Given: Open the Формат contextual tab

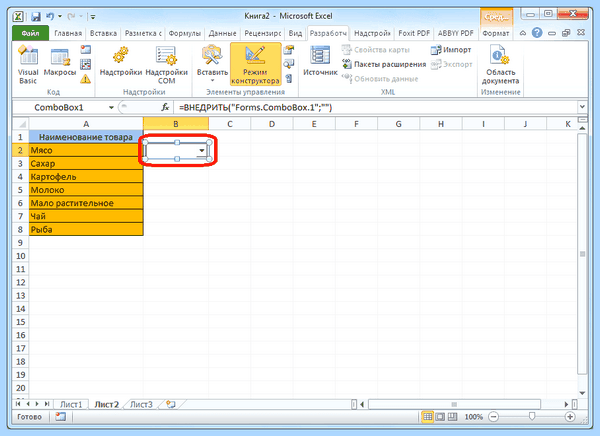Looking at the screenshot, I should [x=496, y=33].
